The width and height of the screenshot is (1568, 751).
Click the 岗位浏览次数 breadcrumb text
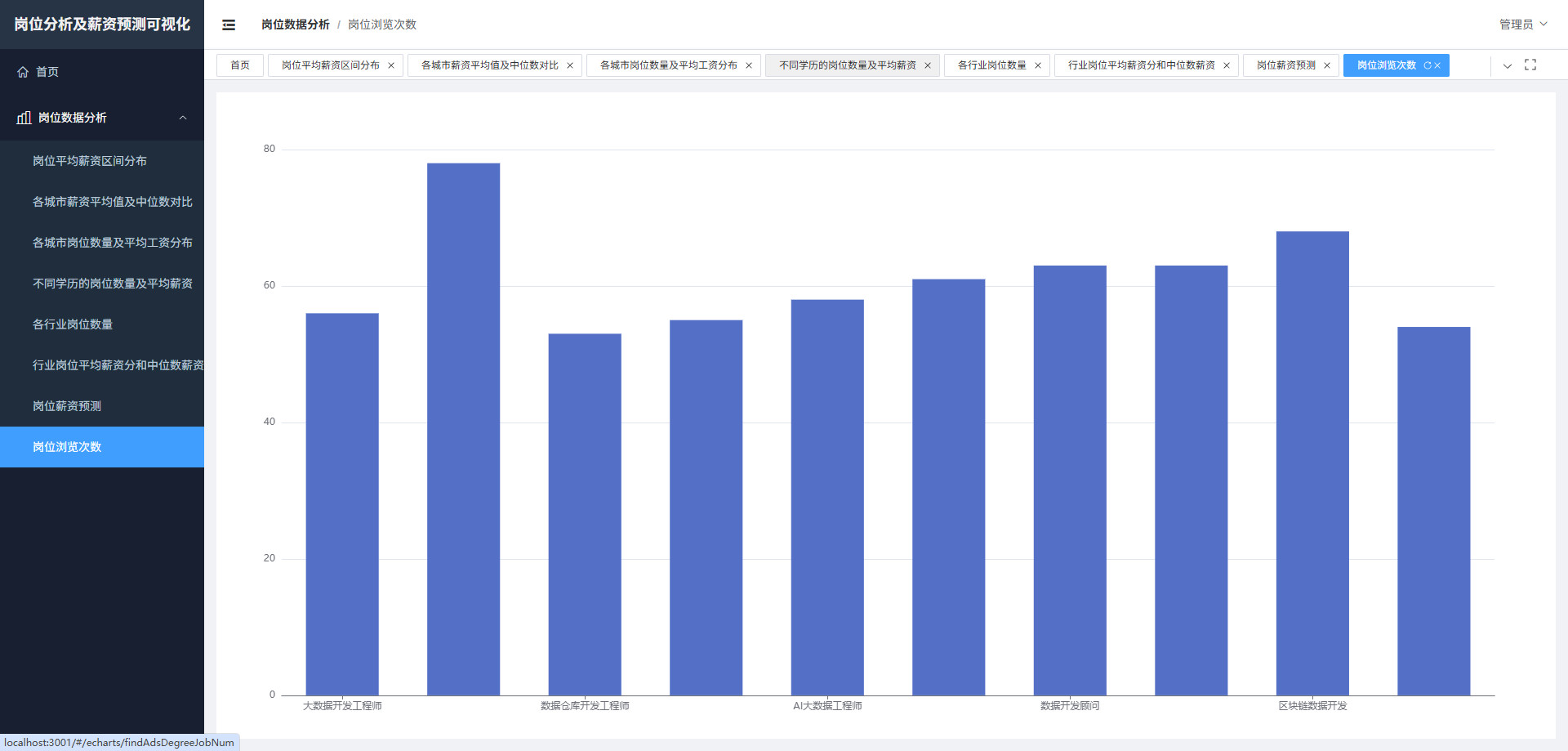[382, 25]
